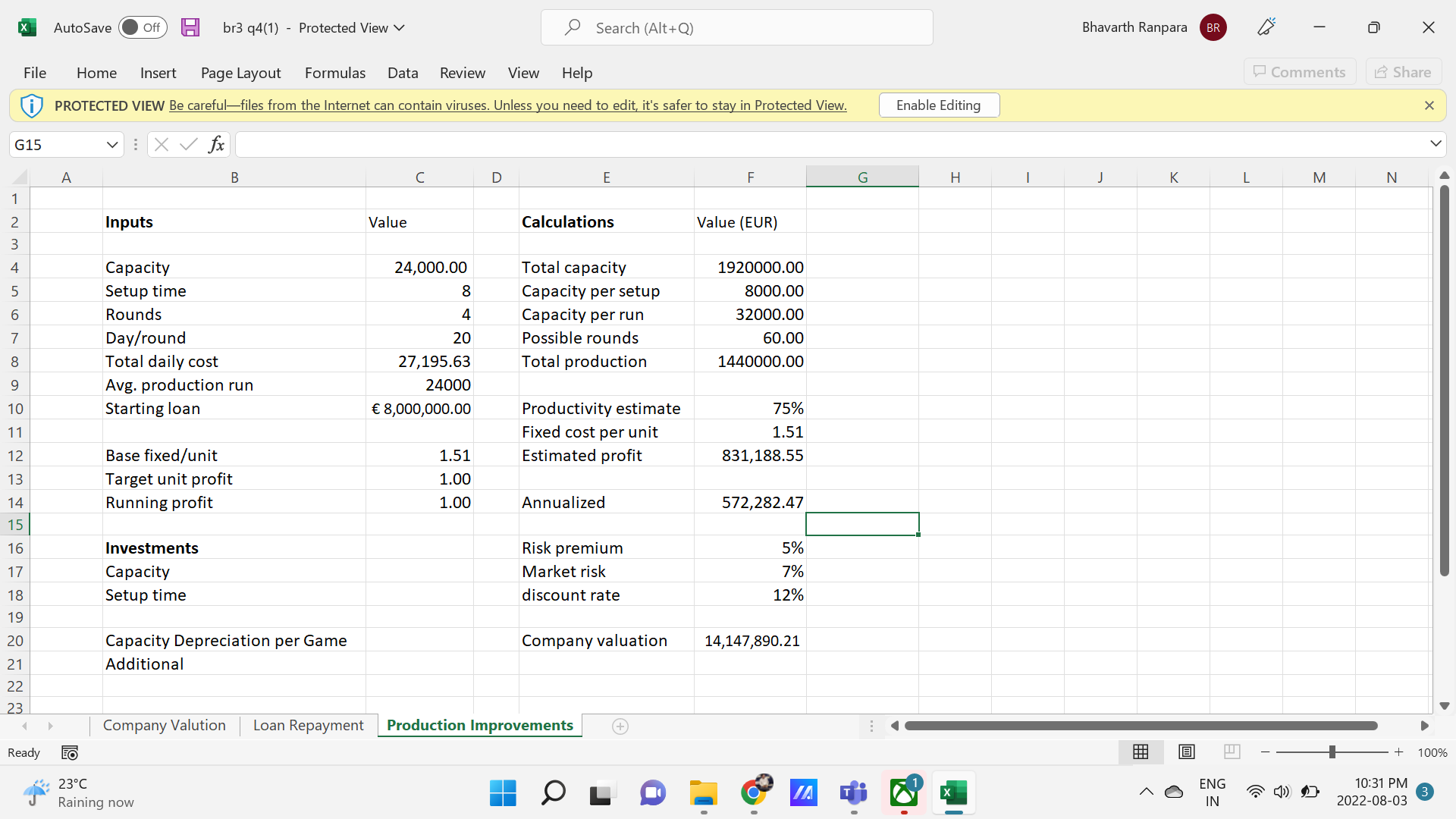Click the protected view warning link
Screen dimensions: 1456x819
point(507,105)
